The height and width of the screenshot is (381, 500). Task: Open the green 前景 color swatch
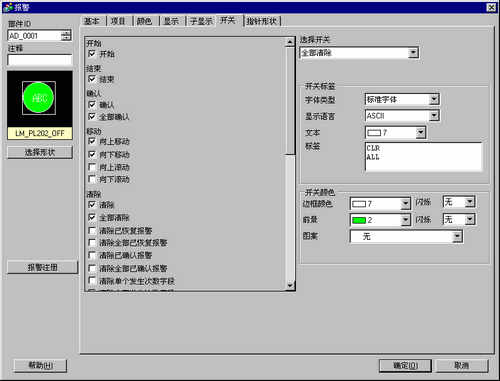(380, 220)
